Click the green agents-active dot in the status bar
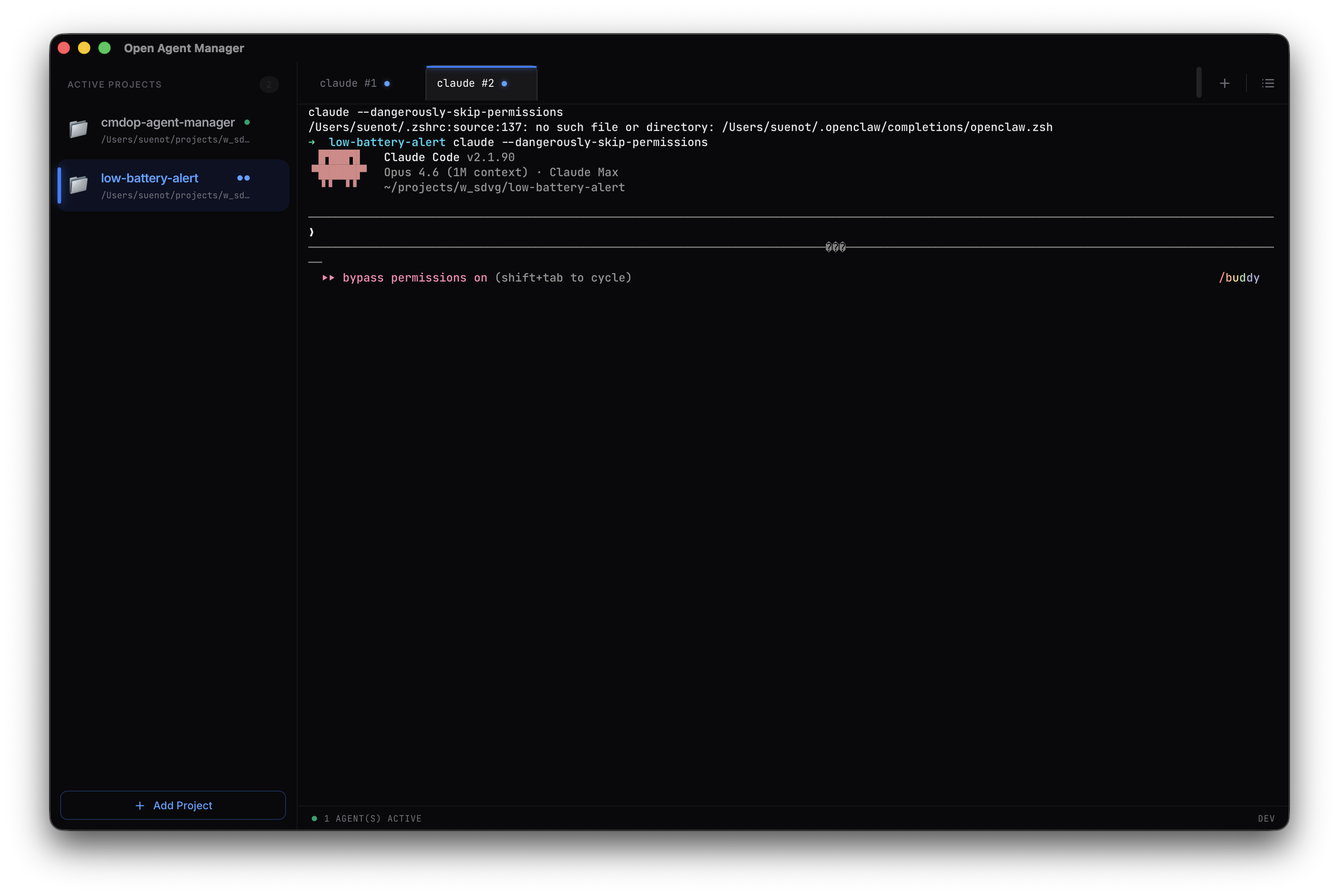Screen dimensions: 1339x896 pos(315,818)
